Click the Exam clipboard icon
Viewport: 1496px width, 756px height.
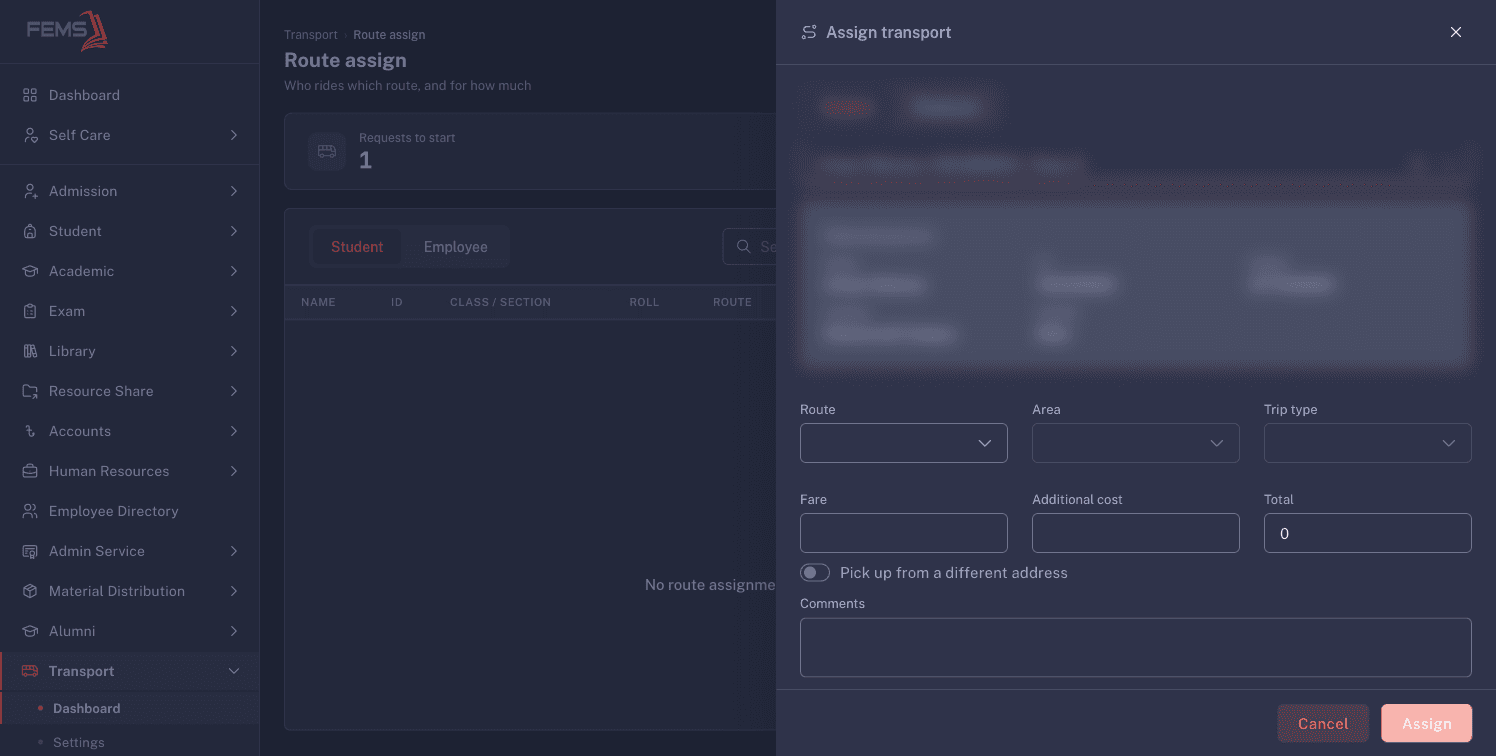(x=30, y=311)
